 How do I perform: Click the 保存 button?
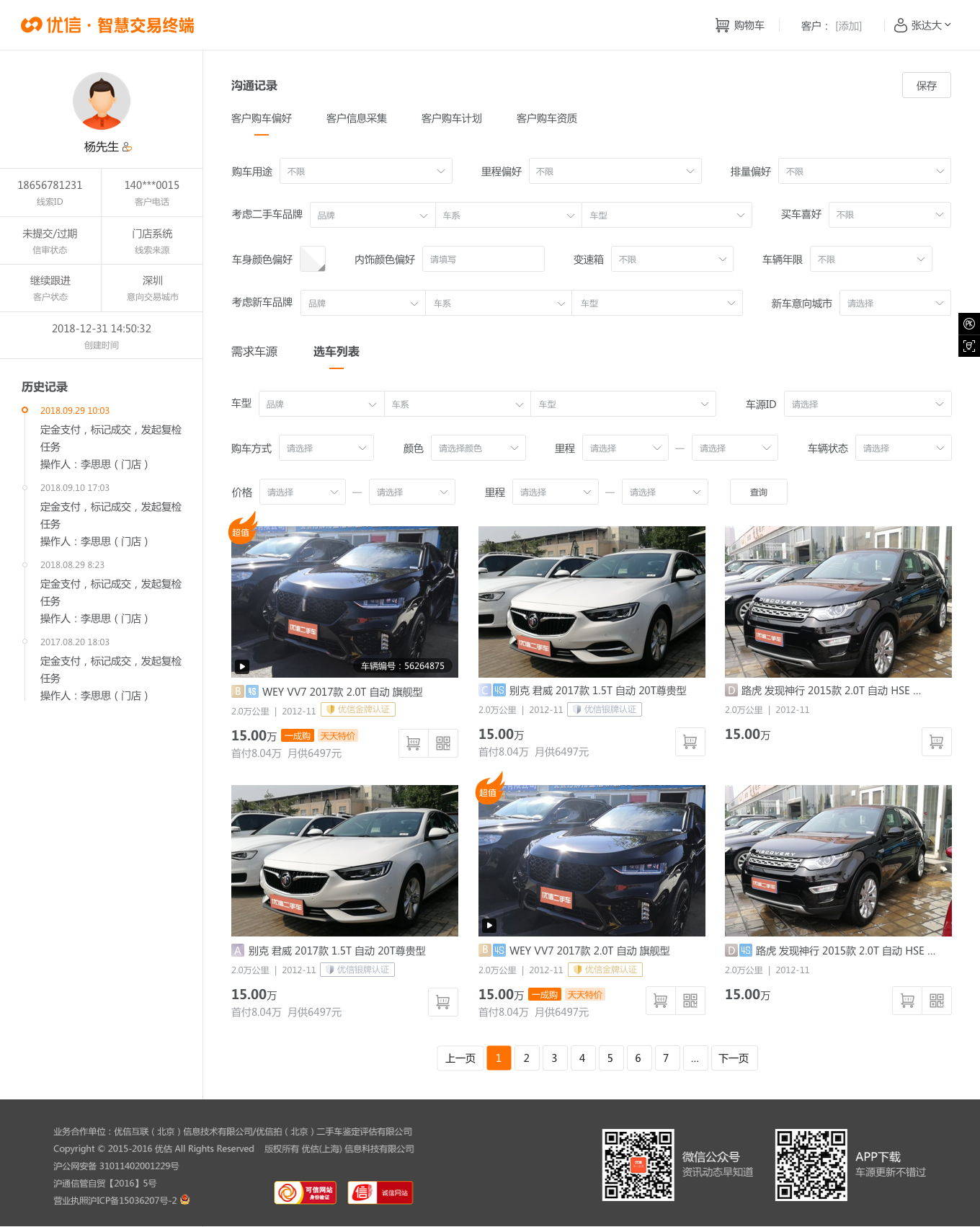927,85
